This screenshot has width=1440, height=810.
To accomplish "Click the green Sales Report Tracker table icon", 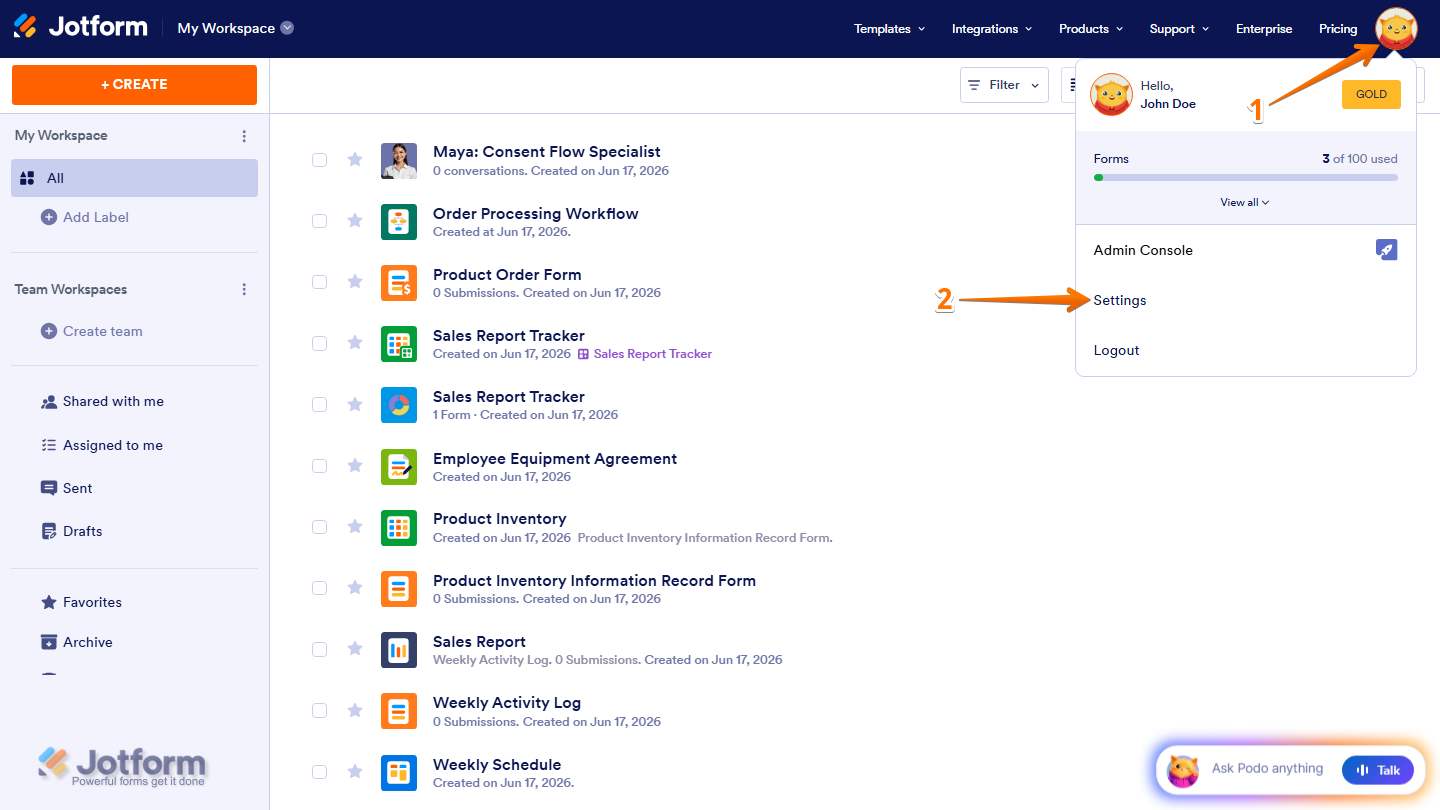I will (399, 343).
